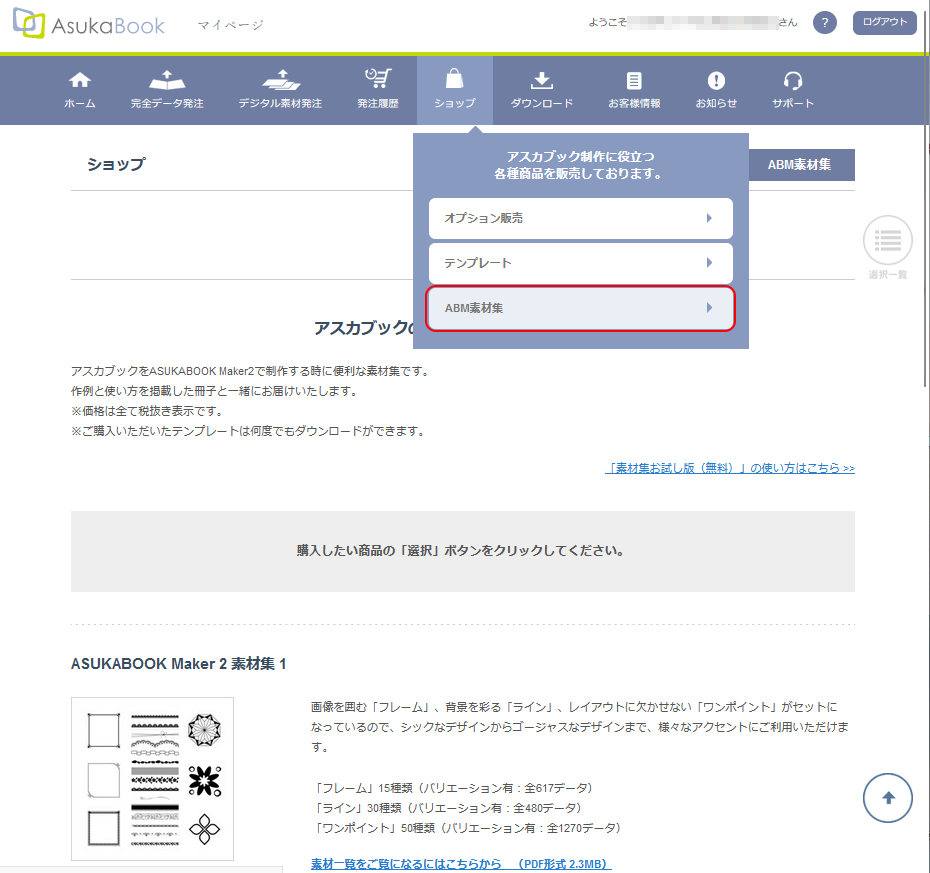The image size is (930, 873).
Task: Open 発注履歴 cart icon
Action: pyautogui.click(x=377, y=80)
